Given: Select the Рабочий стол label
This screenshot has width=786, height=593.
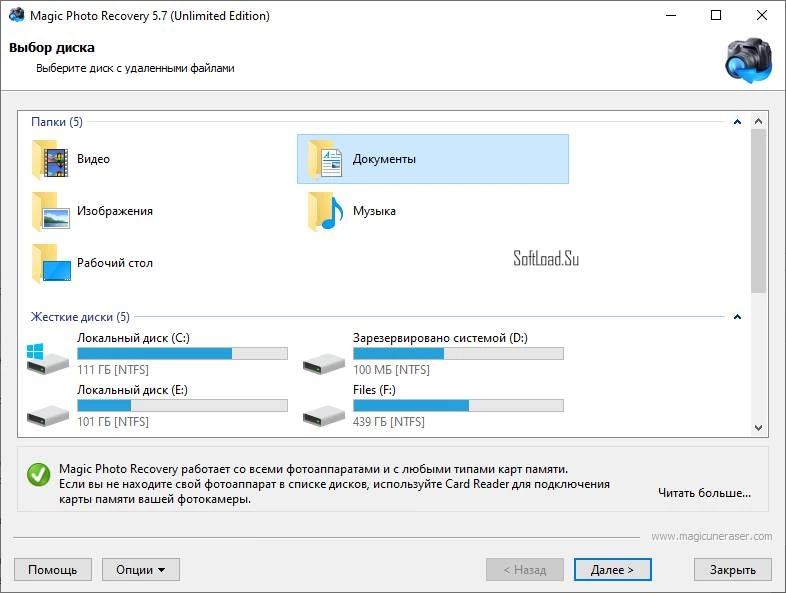Looking at the screenshot, I should (115, 263).
